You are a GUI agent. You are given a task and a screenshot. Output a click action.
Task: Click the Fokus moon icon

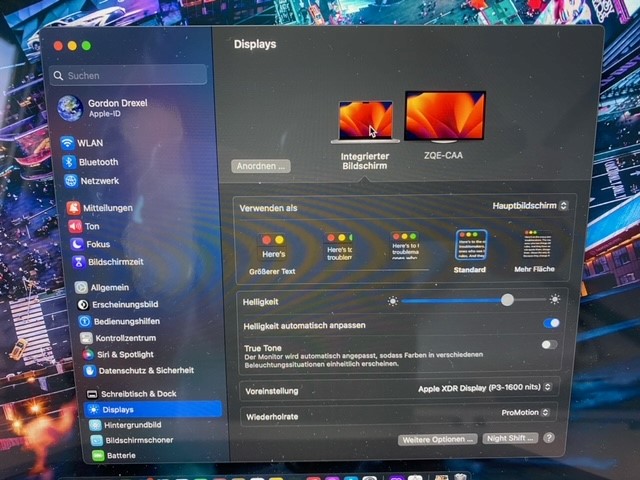point(77,244)
